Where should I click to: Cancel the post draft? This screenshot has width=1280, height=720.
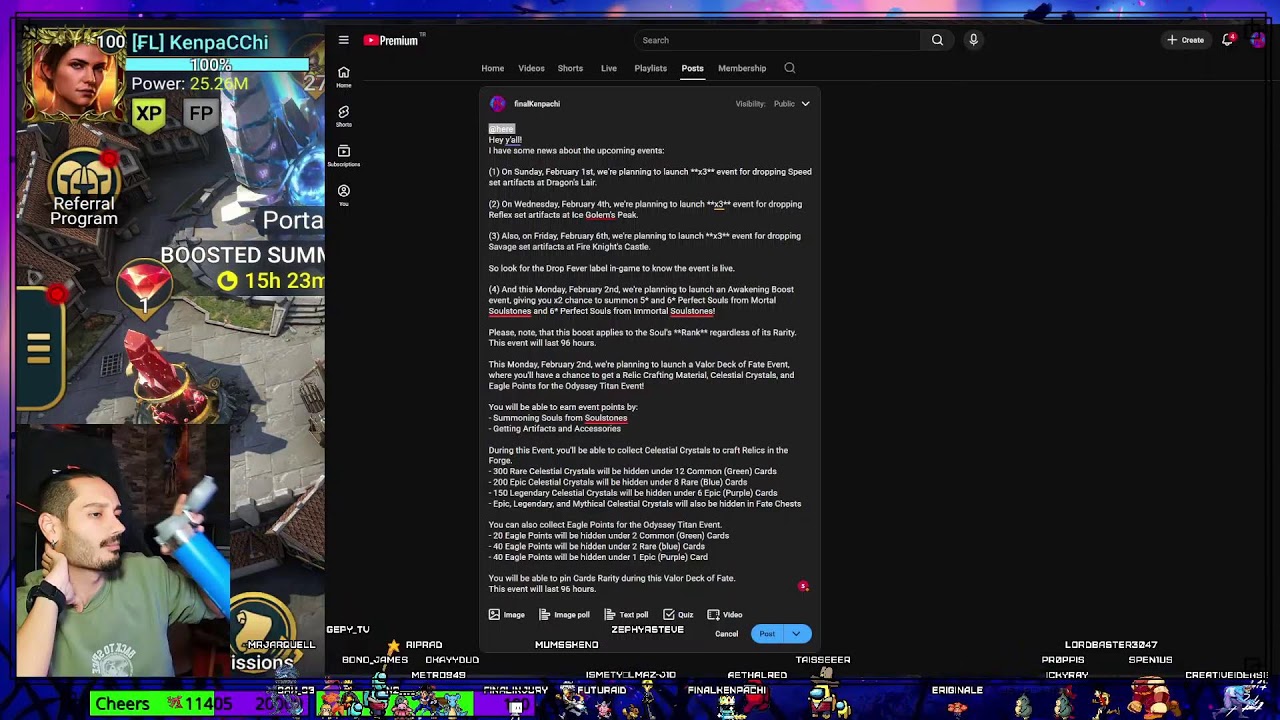726,634
